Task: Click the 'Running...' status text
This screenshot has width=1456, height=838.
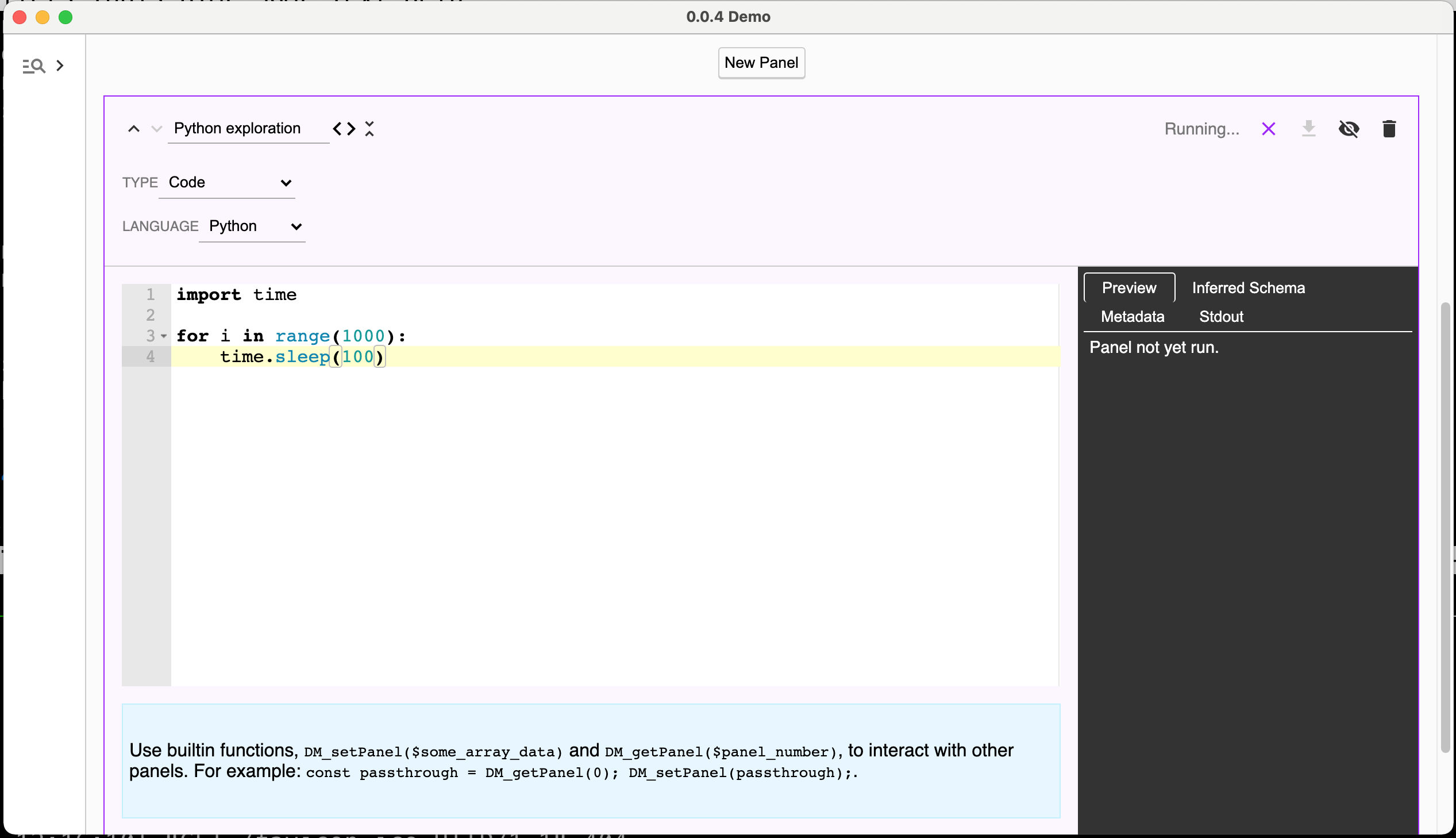Action: (x=1201, y=129)
